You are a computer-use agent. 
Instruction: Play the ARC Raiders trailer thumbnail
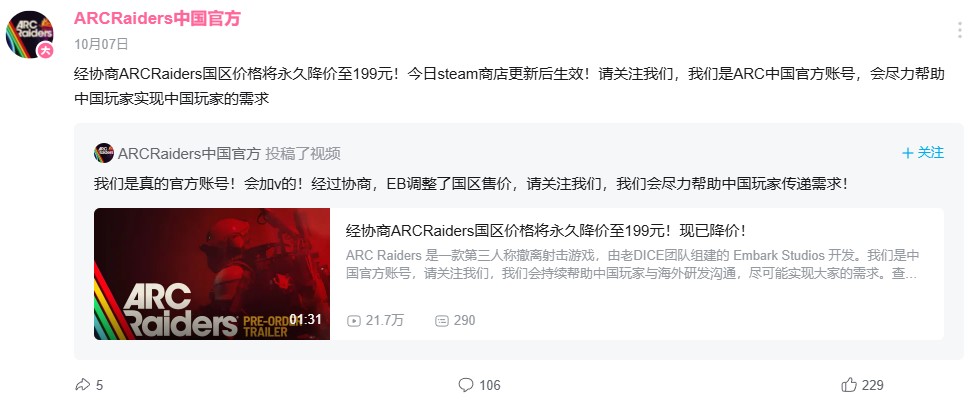212,274
